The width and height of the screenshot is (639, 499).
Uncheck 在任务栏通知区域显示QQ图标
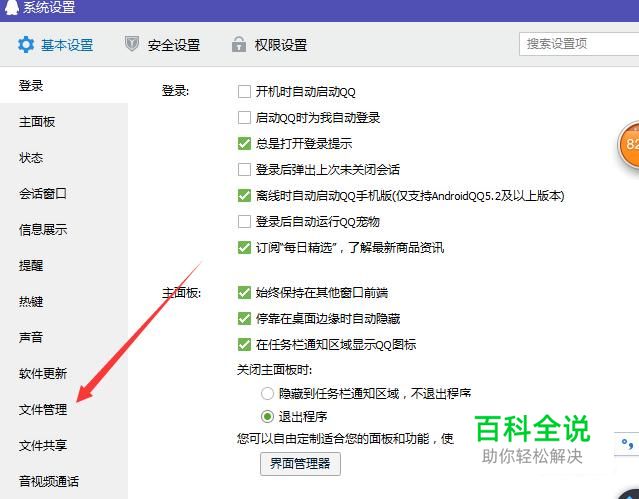pyautogui.click(x=244, y=344)
